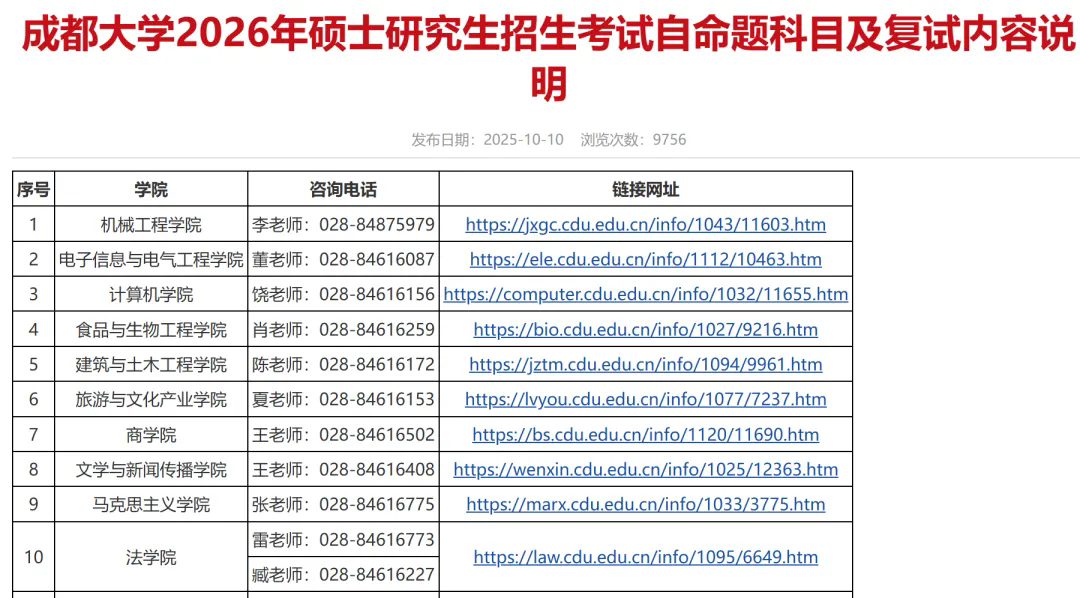Open the ele.cdu.edu.cn info link
This screenshot has height=598, width=1080.
(645, 260)
